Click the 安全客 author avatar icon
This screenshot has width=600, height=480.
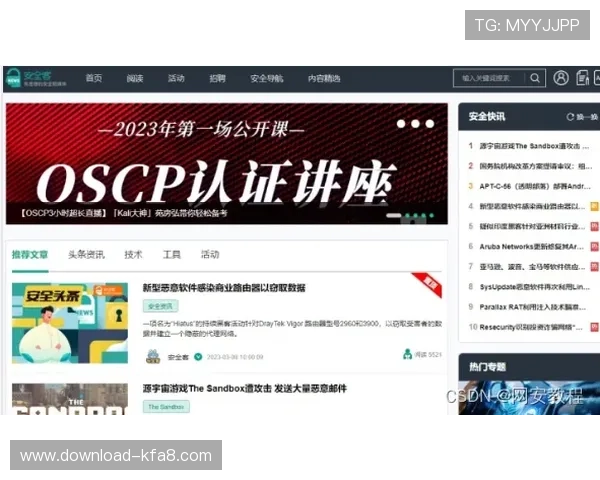pos(153,356)
